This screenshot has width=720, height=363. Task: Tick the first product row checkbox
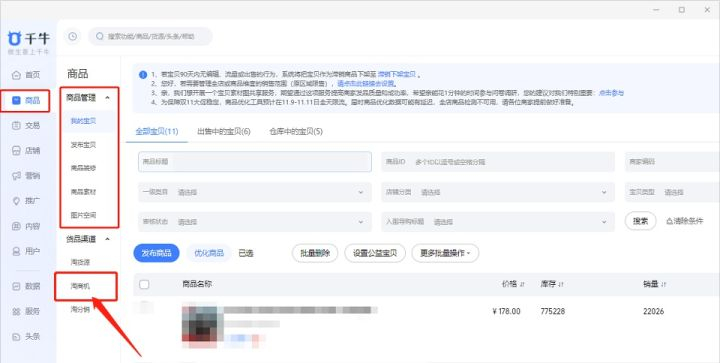(x=145, y=307)
